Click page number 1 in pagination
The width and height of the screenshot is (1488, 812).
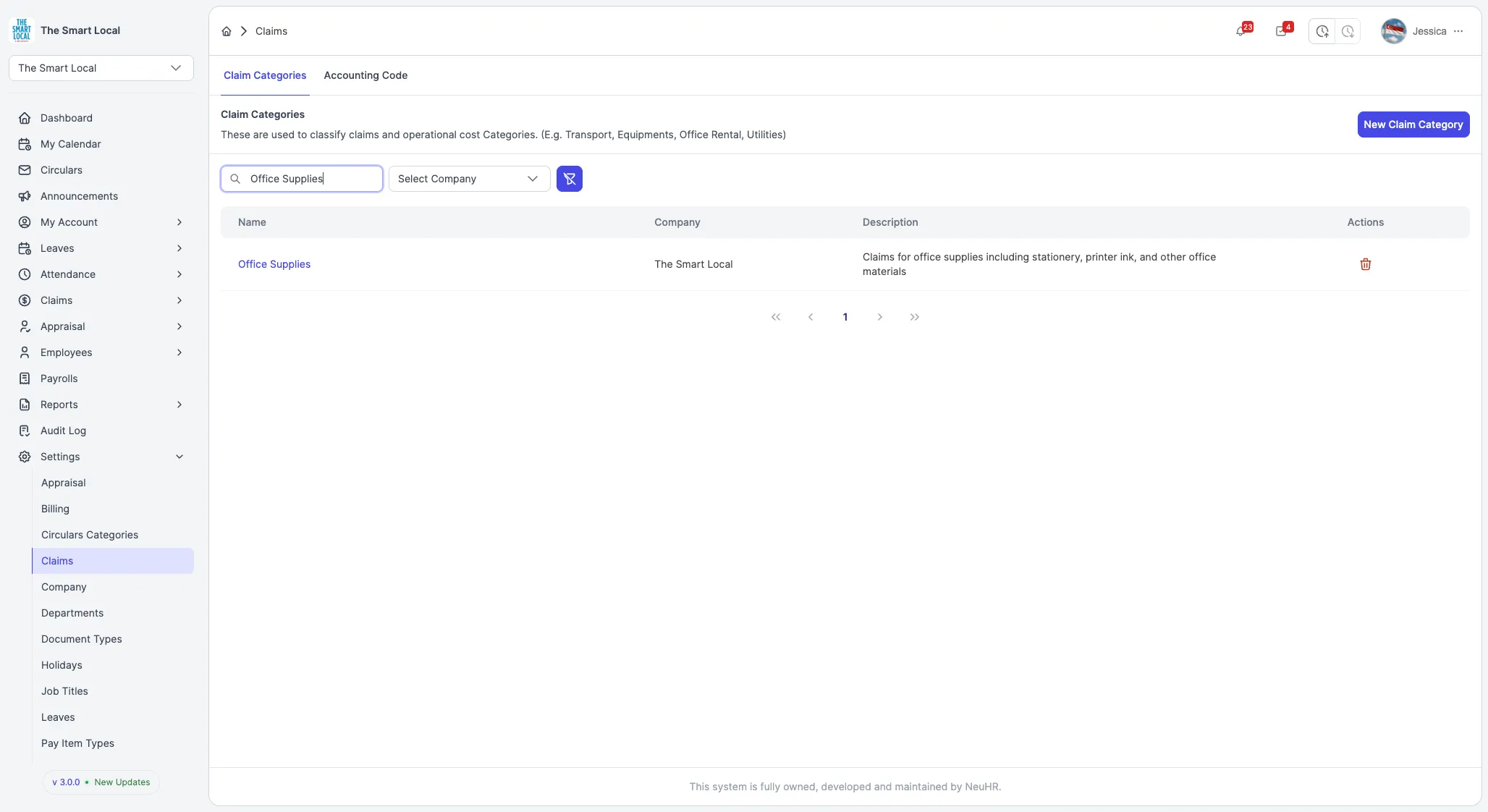845,317
